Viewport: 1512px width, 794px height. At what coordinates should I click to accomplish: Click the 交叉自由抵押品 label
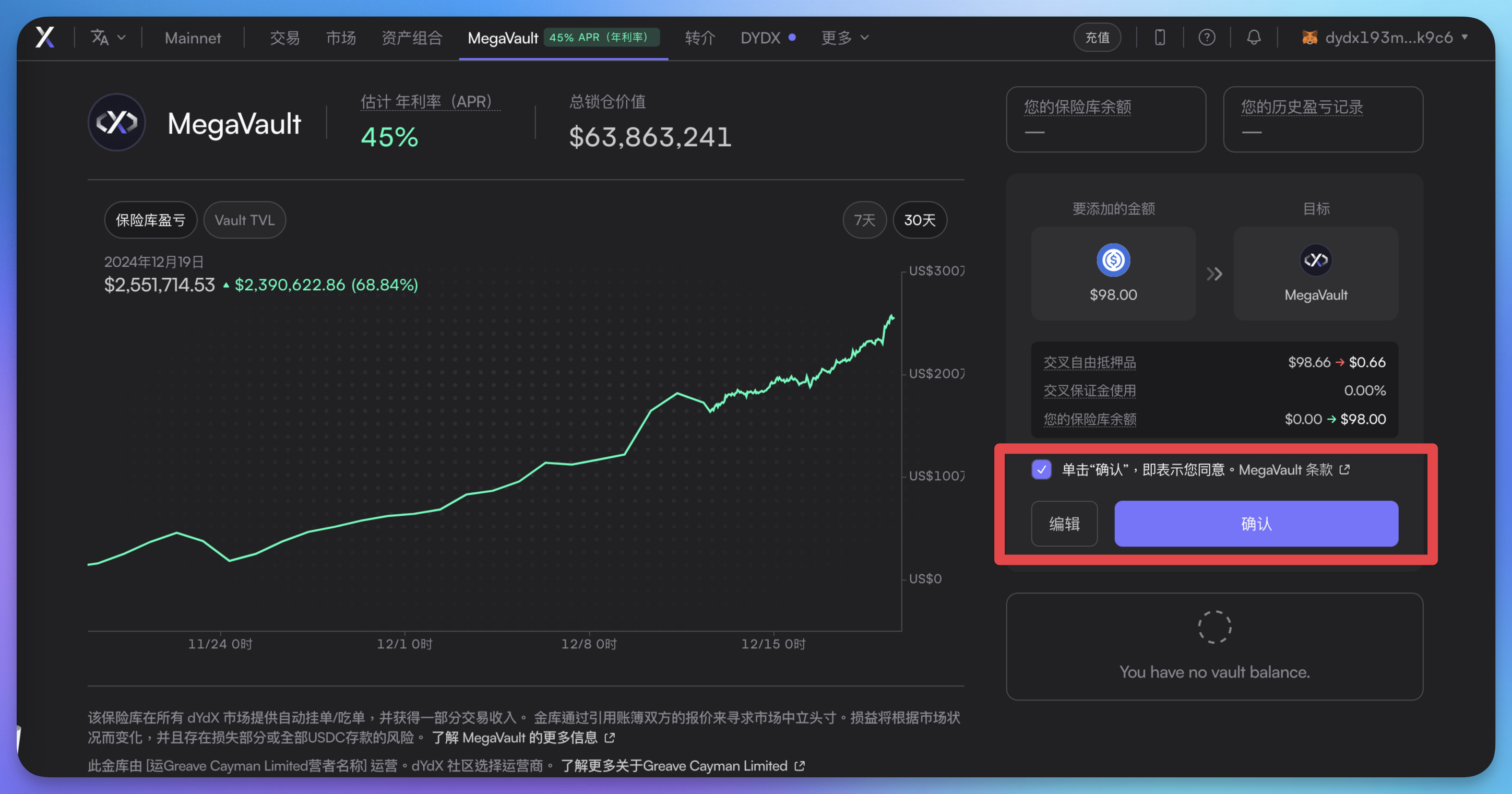[1090, 362]
